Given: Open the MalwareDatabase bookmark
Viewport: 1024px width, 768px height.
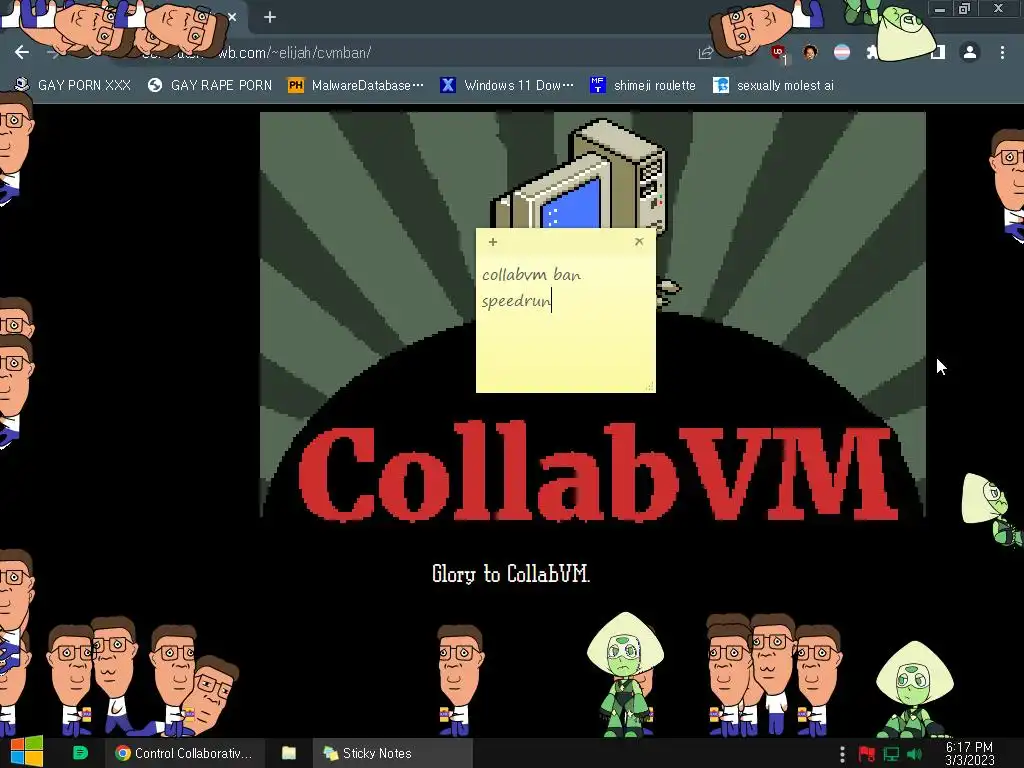Looking at the screenshot, I should tap(356, 86).
